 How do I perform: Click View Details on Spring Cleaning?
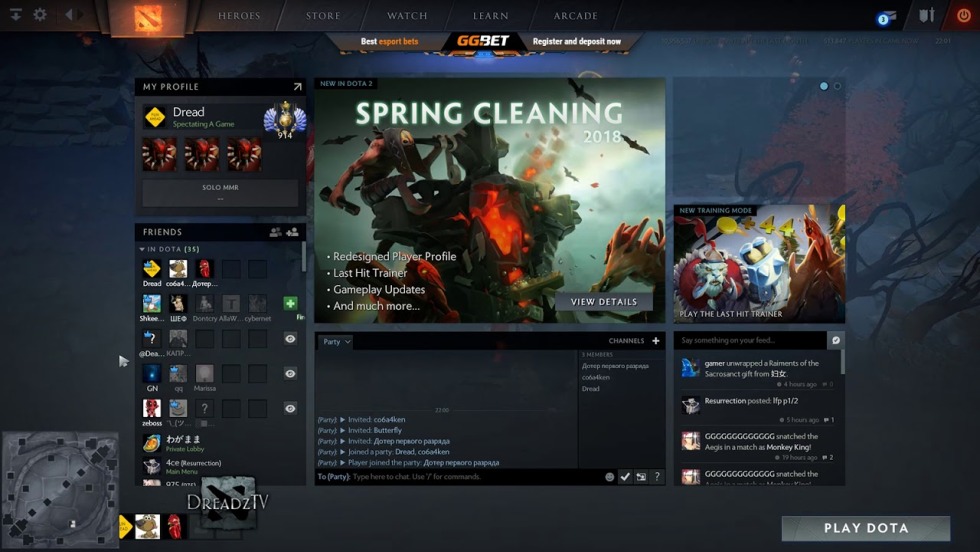point(604,301)
